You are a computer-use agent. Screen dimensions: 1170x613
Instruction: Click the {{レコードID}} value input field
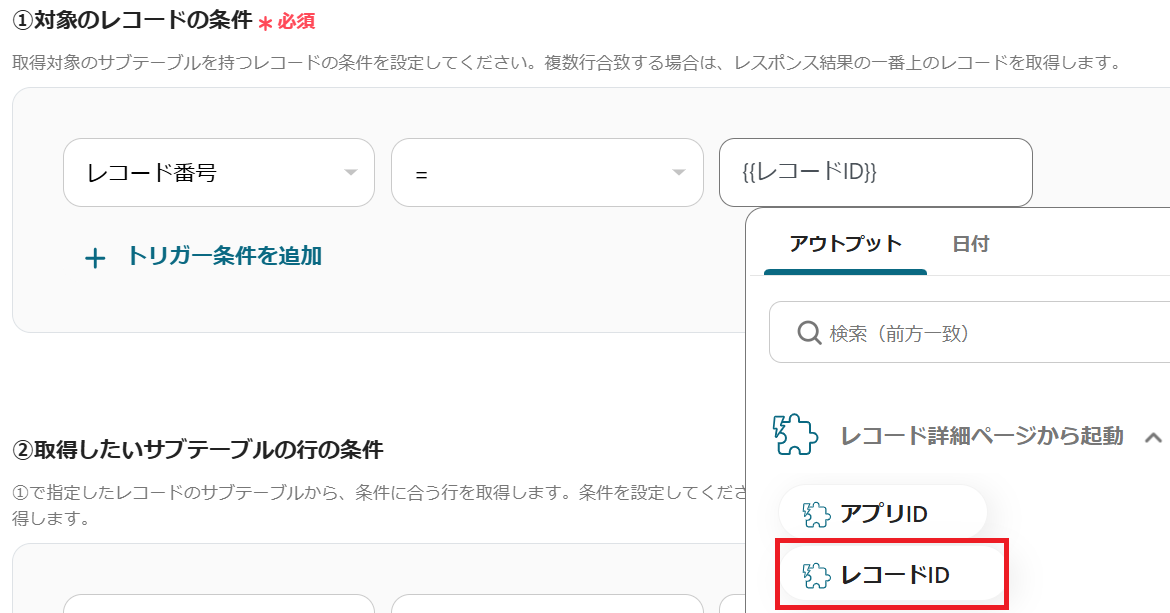pos(875,172)
